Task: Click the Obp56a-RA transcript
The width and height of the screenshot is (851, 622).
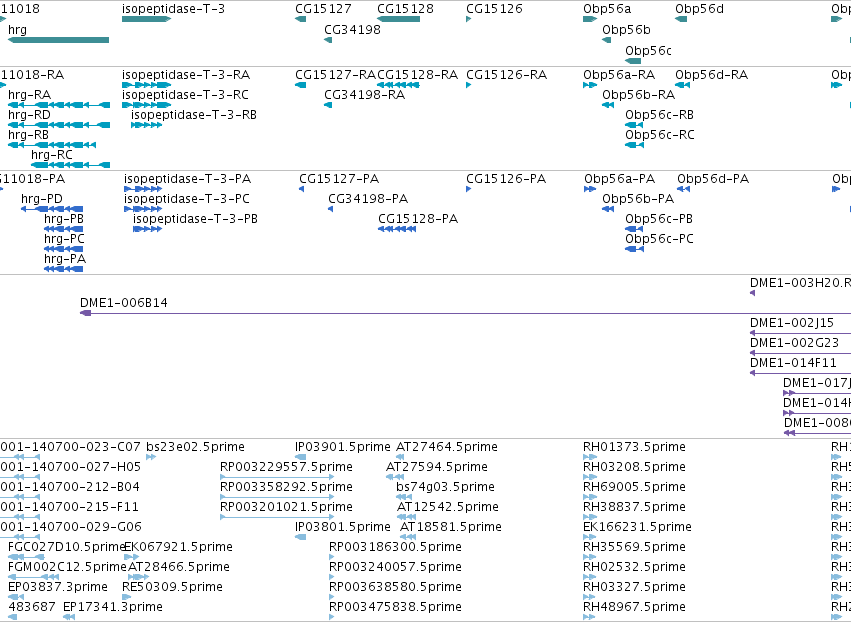Action: click(590, 85)
